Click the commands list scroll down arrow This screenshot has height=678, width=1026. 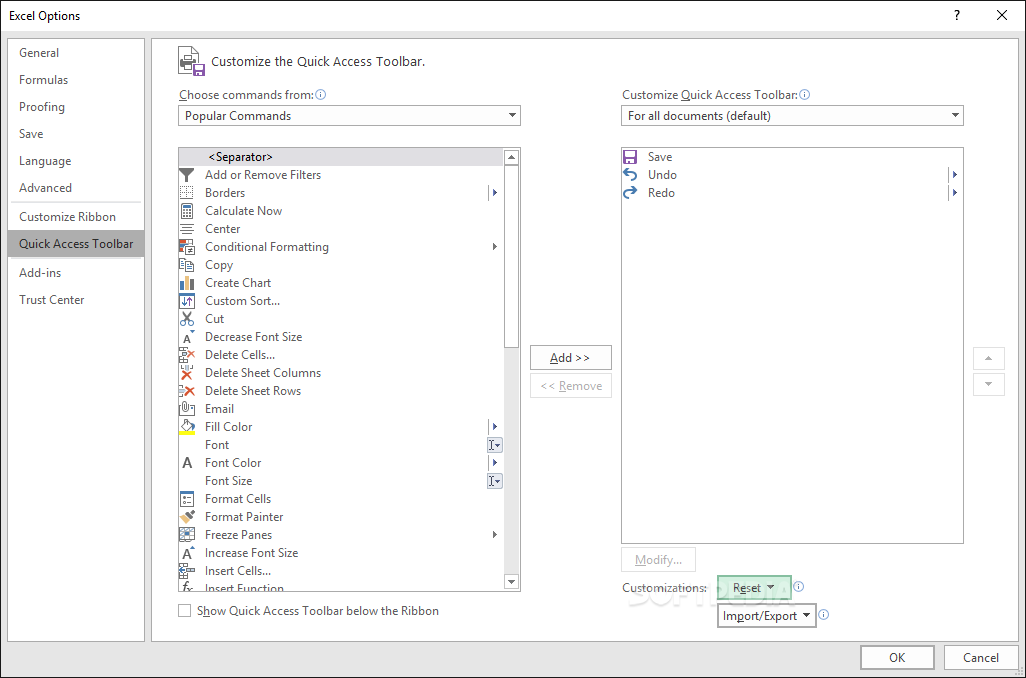(x=512, y=582)
